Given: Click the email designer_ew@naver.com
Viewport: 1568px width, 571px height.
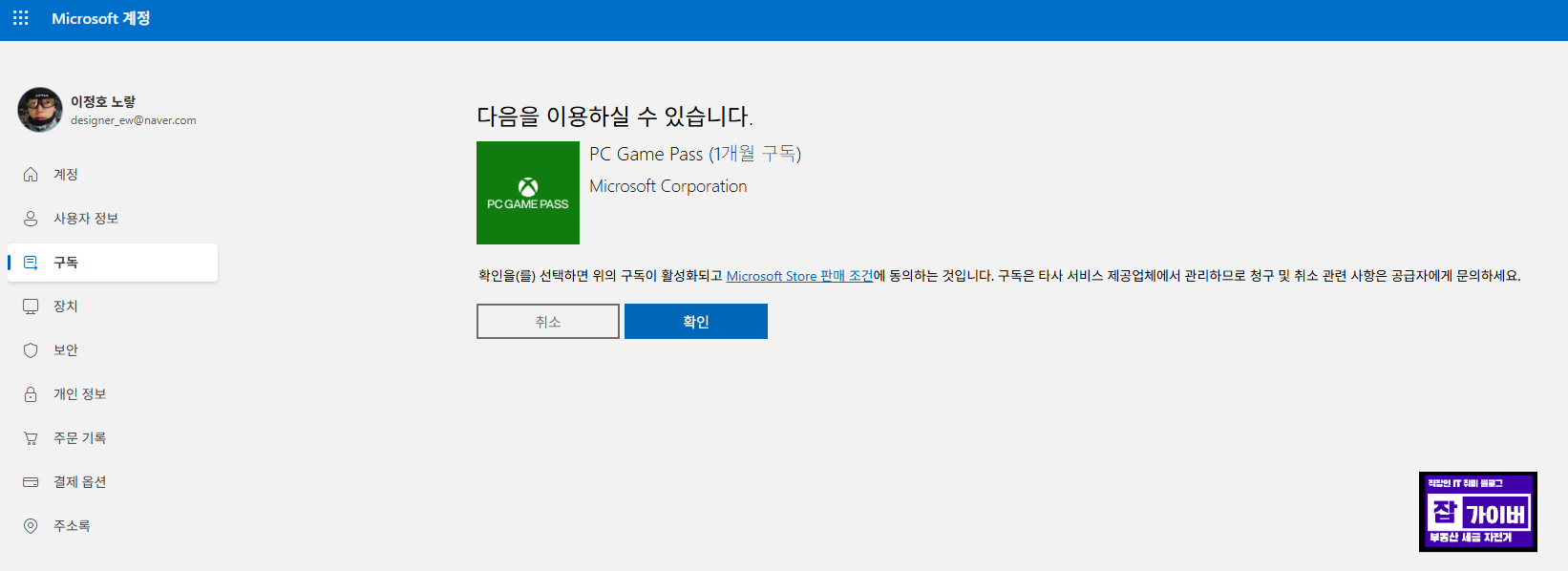Looking at the screenshot, I should click(134, 120).
